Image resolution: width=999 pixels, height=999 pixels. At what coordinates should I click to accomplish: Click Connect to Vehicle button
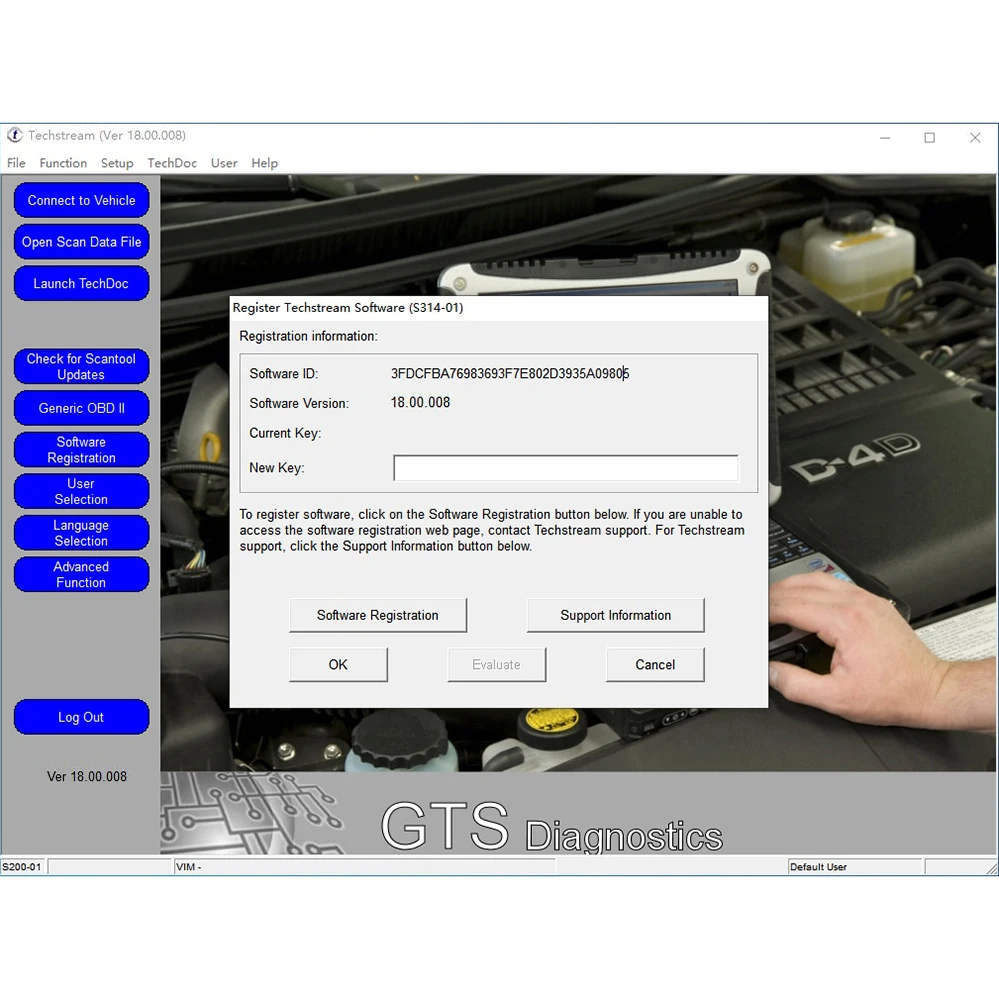82,200
